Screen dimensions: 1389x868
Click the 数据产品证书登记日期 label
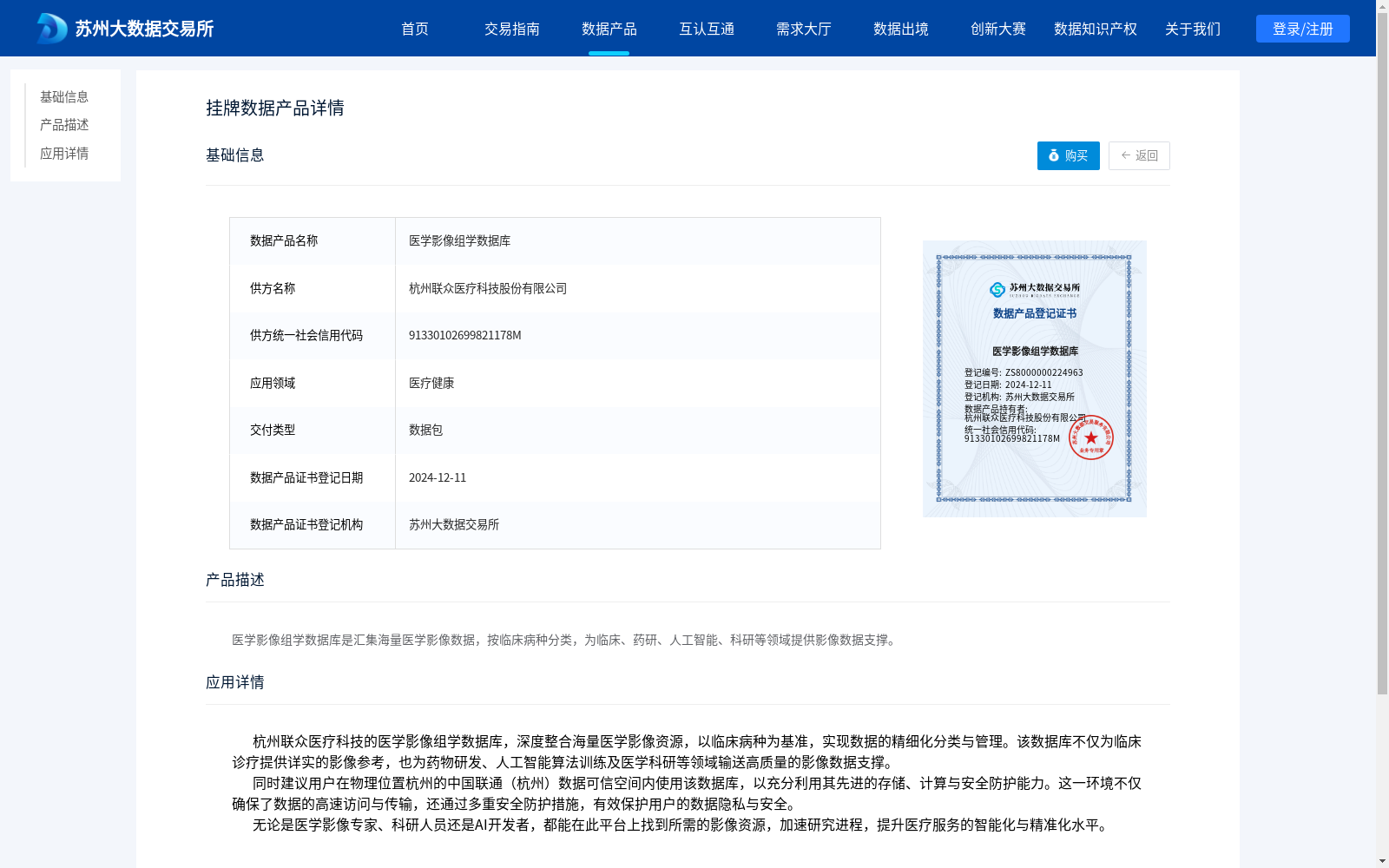tap(306, 477)
